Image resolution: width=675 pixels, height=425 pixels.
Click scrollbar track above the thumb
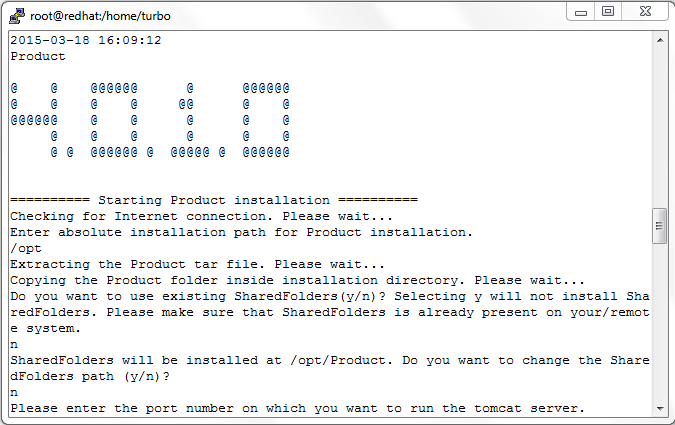click(660, 128)
